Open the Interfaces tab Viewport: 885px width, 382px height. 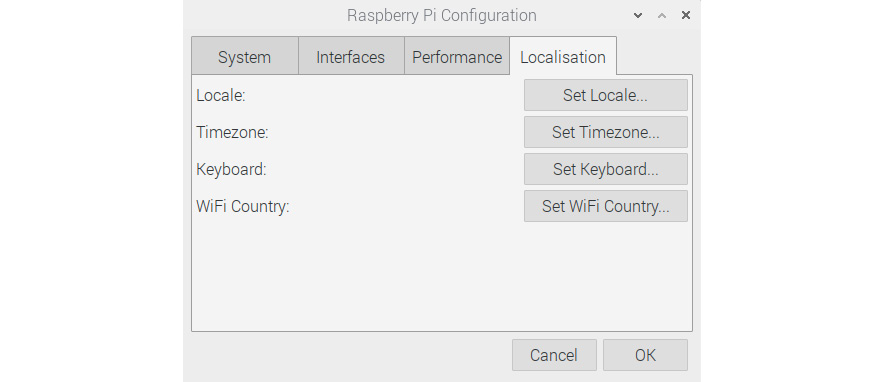coord(351,56)
